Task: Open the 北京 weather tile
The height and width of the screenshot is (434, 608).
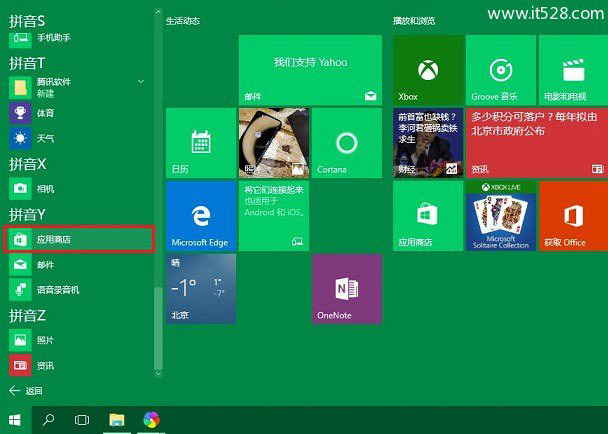Action: pyautogui.click(x=201, y=289)
